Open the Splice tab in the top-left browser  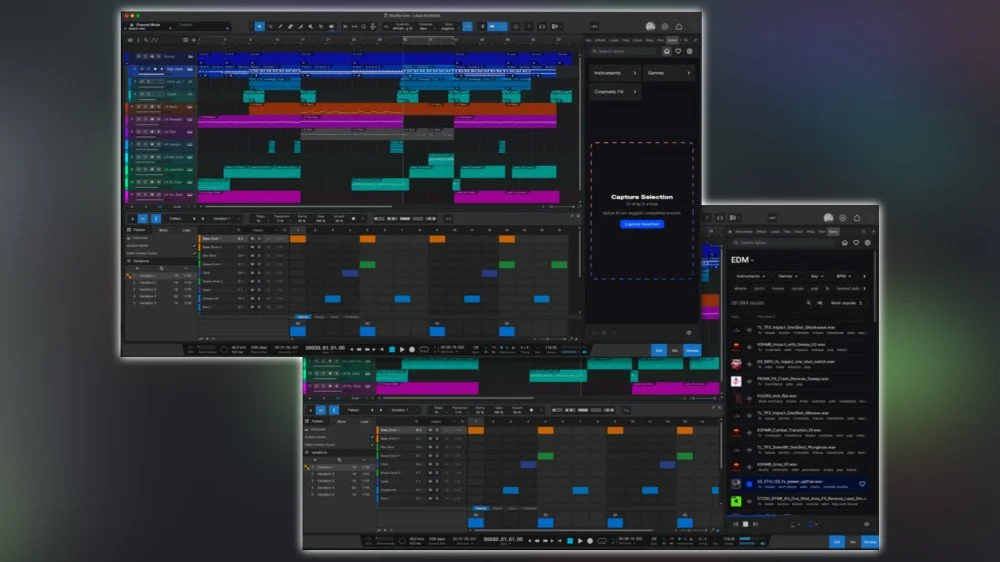[x=672, y=40]
